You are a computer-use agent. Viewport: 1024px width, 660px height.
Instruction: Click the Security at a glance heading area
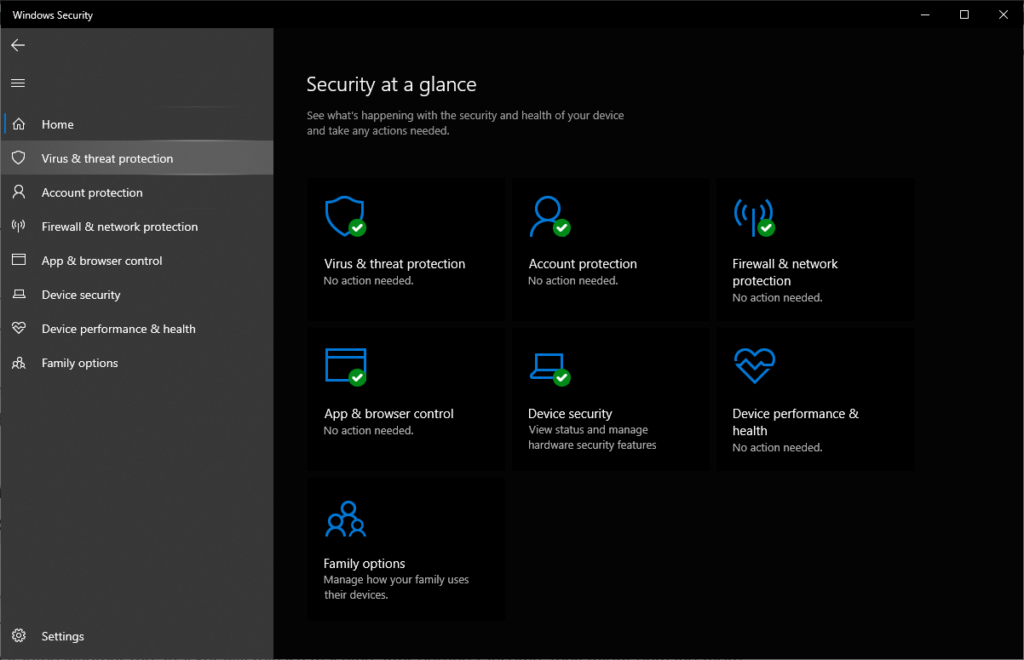(x=391, y=85)
